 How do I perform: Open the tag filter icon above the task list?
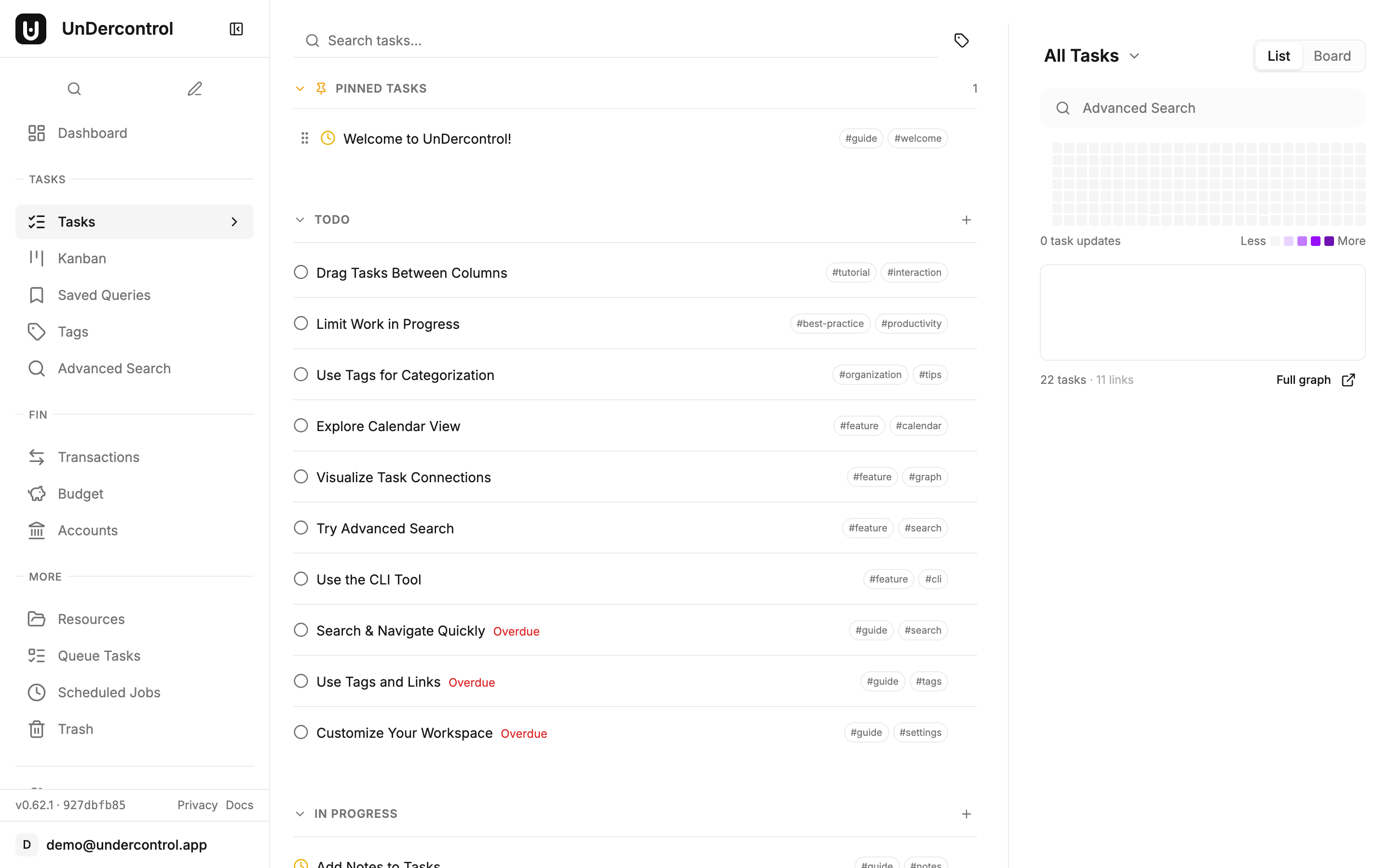pyautogui.click(x=961, y=40)
